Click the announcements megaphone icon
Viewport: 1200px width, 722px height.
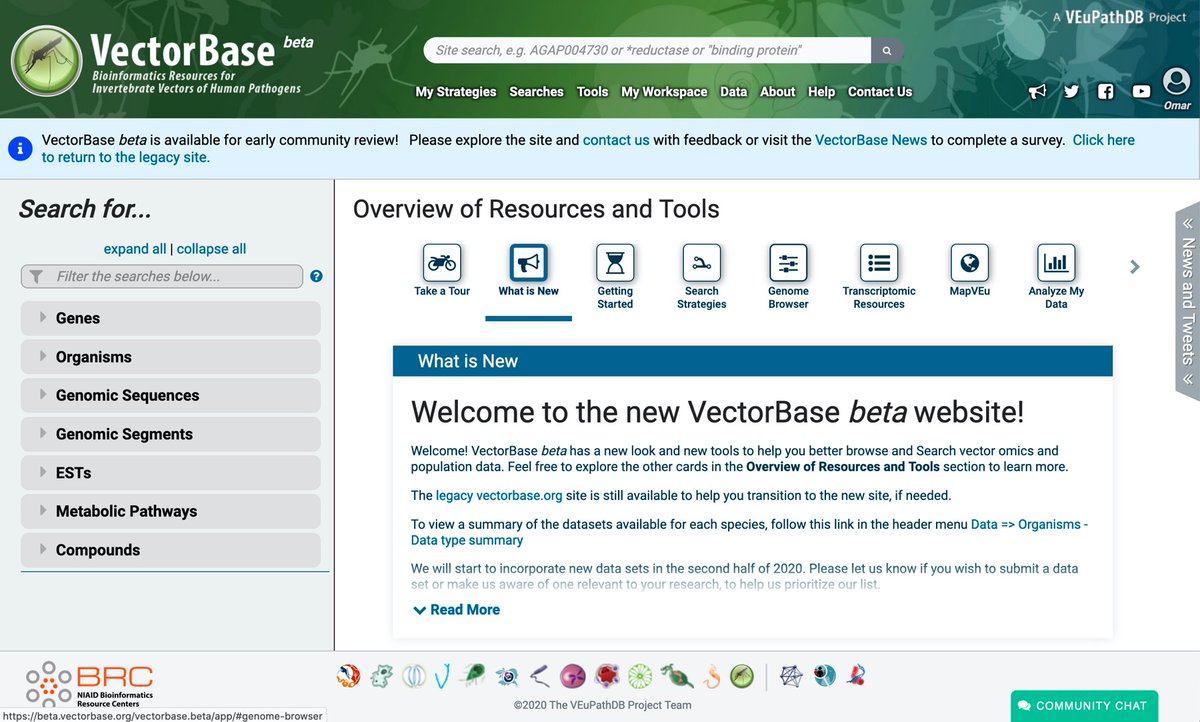(1037, 90)
